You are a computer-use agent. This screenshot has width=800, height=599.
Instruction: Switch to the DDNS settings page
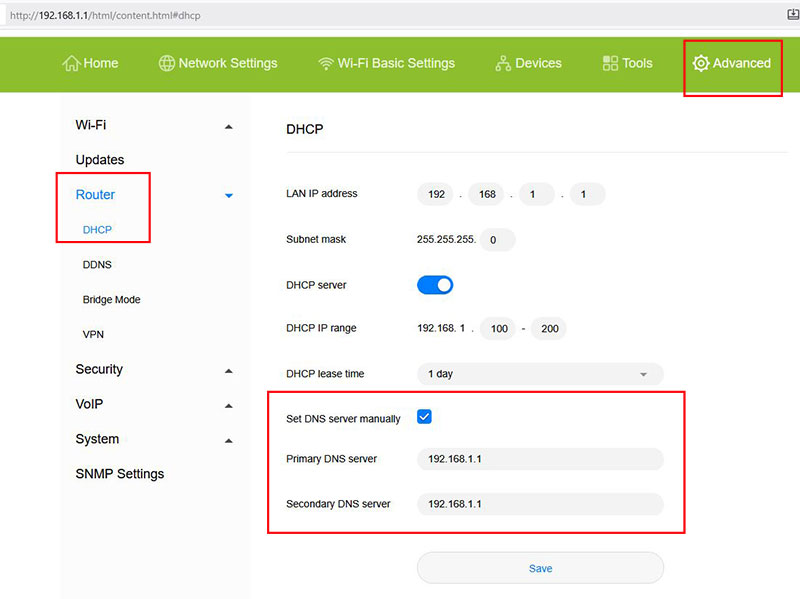(x=96, y=264)
